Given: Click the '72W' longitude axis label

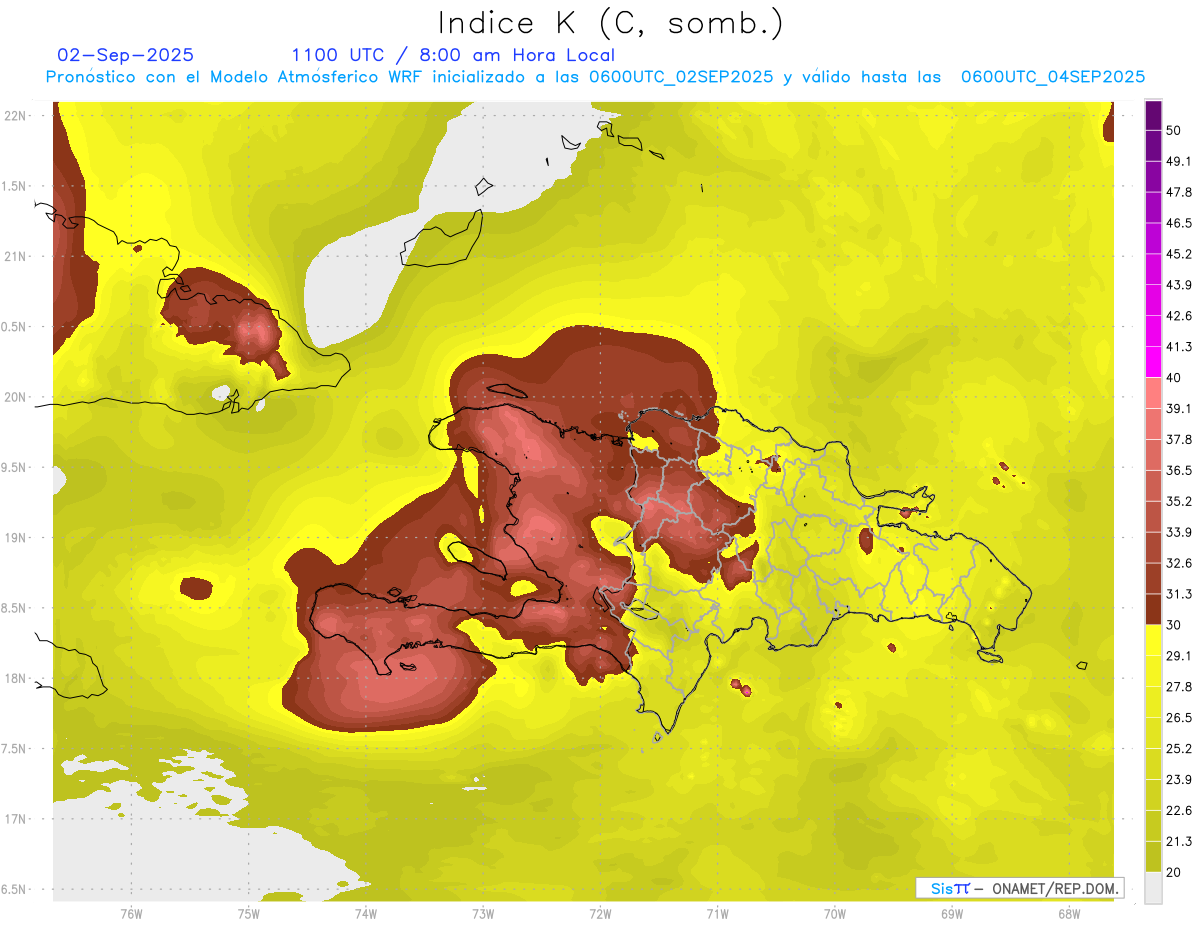Looking at the screenshot, I should click(x=600, y=914).
